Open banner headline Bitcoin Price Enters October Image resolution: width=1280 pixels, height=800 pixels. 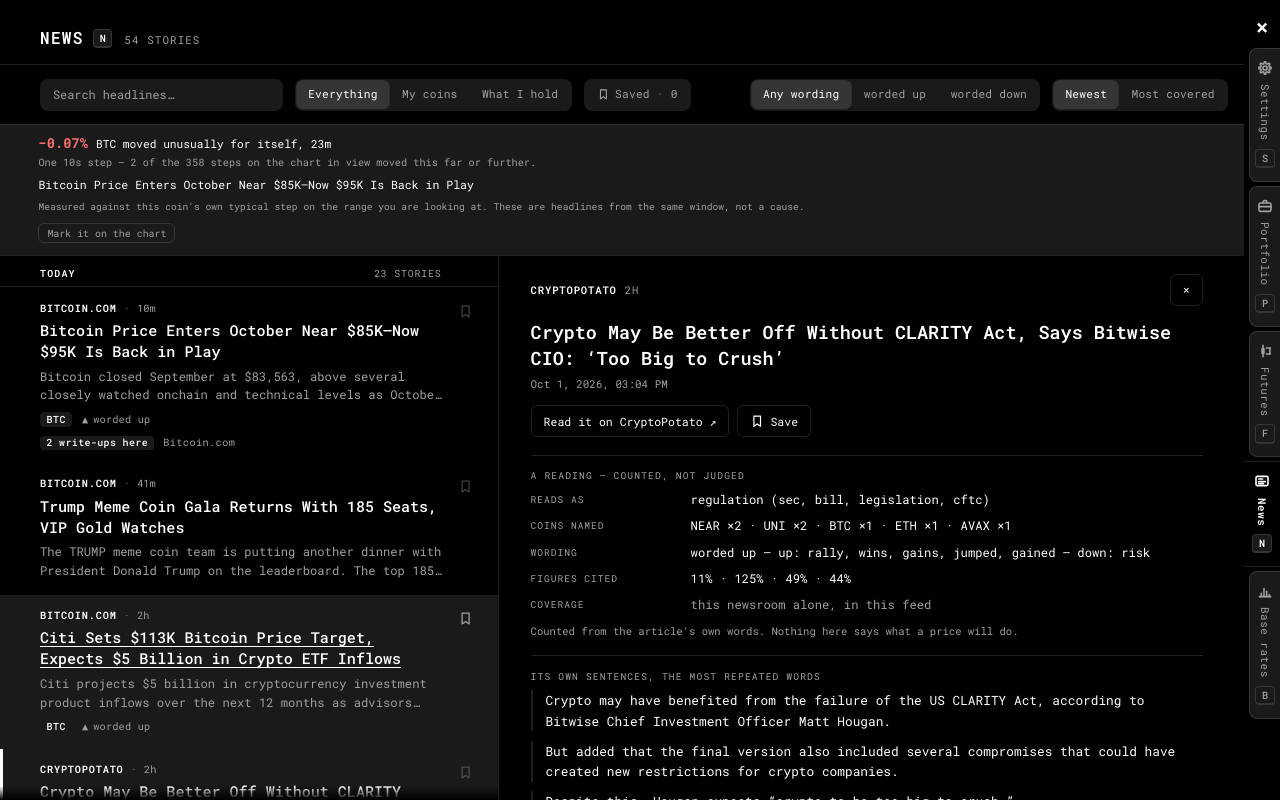[x=256, y=185]
